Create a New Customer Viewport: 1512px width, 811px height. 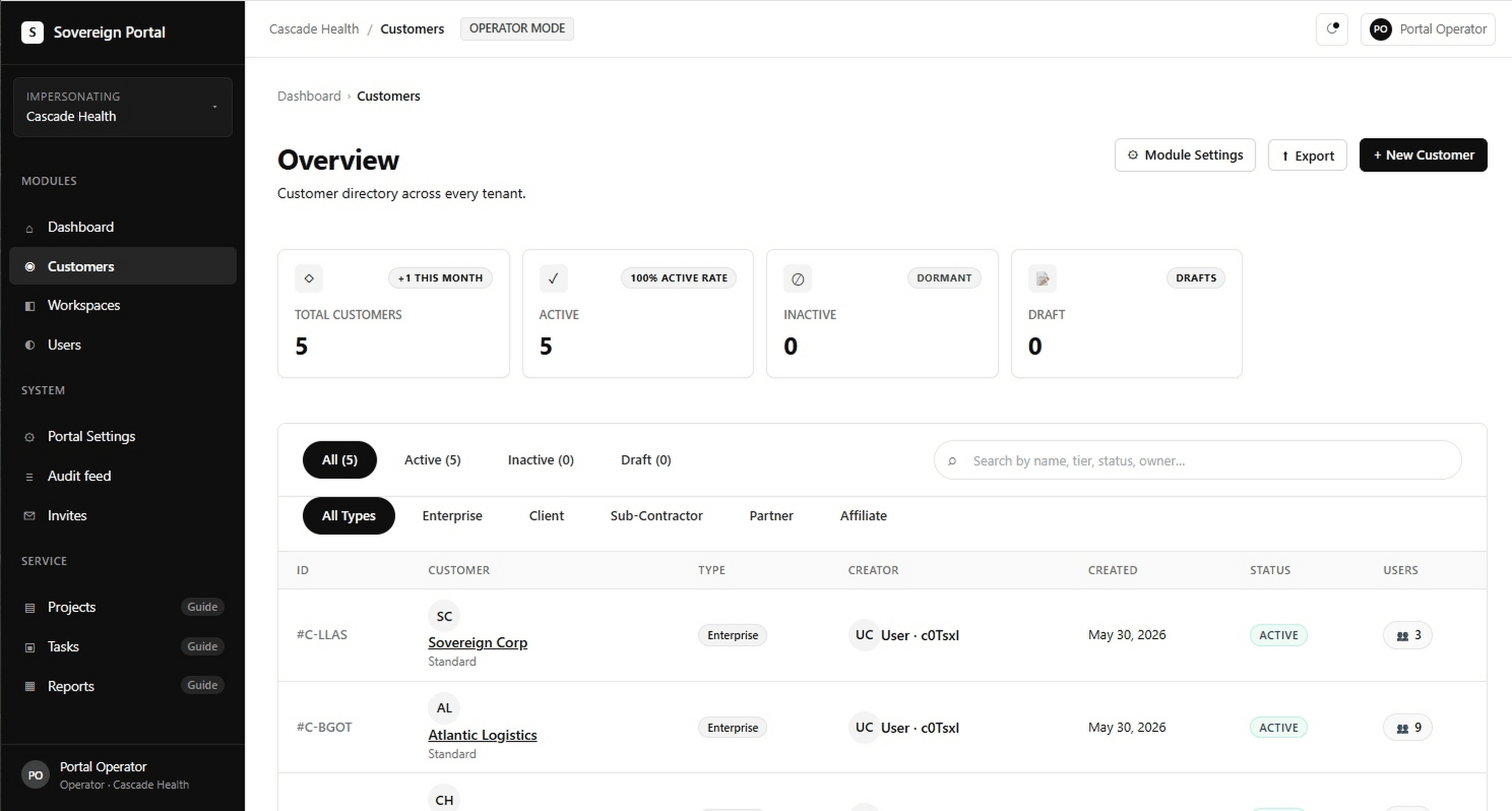1423,155
